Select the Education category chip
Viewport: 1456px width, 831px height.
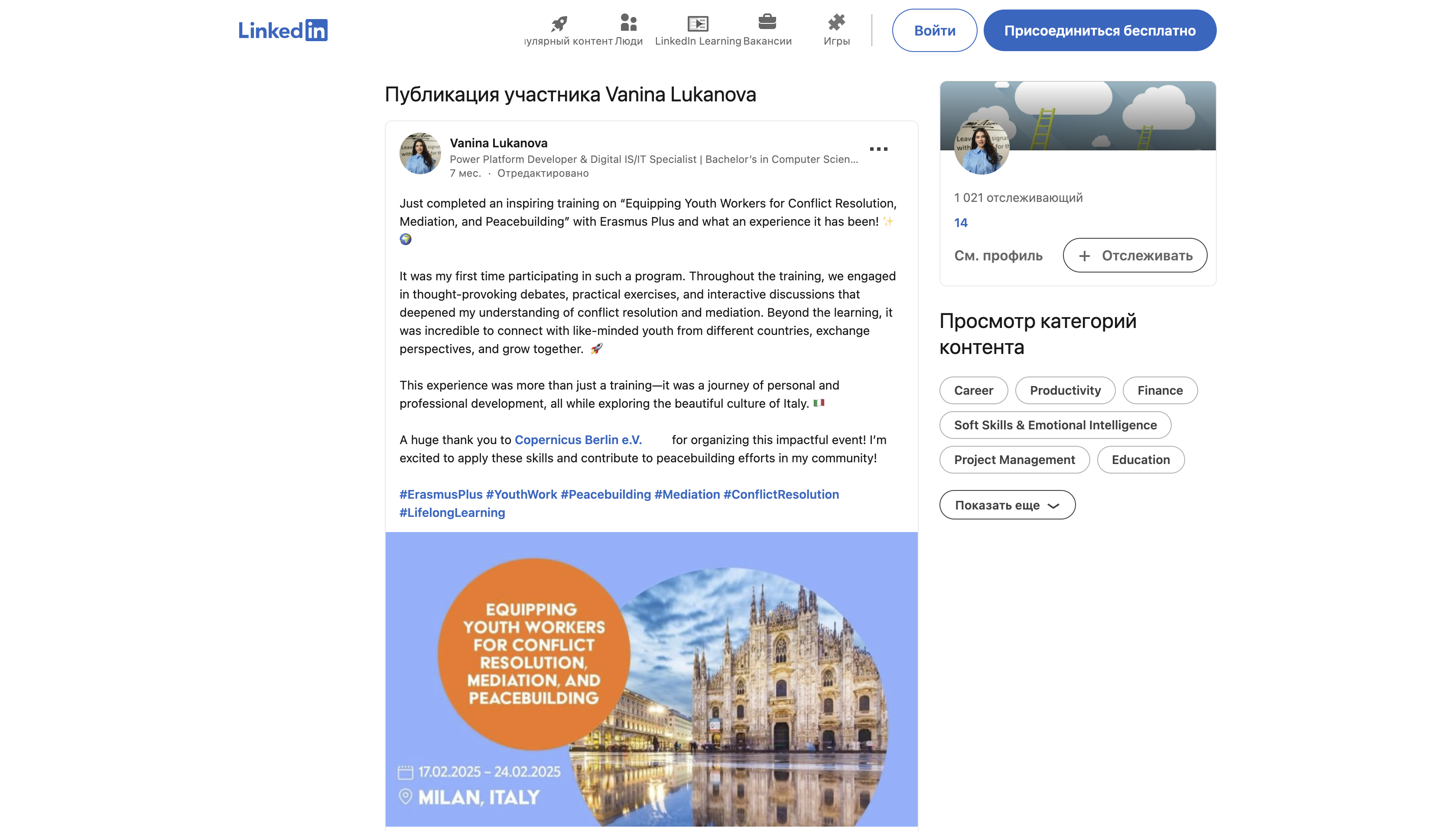(1140, 459)
